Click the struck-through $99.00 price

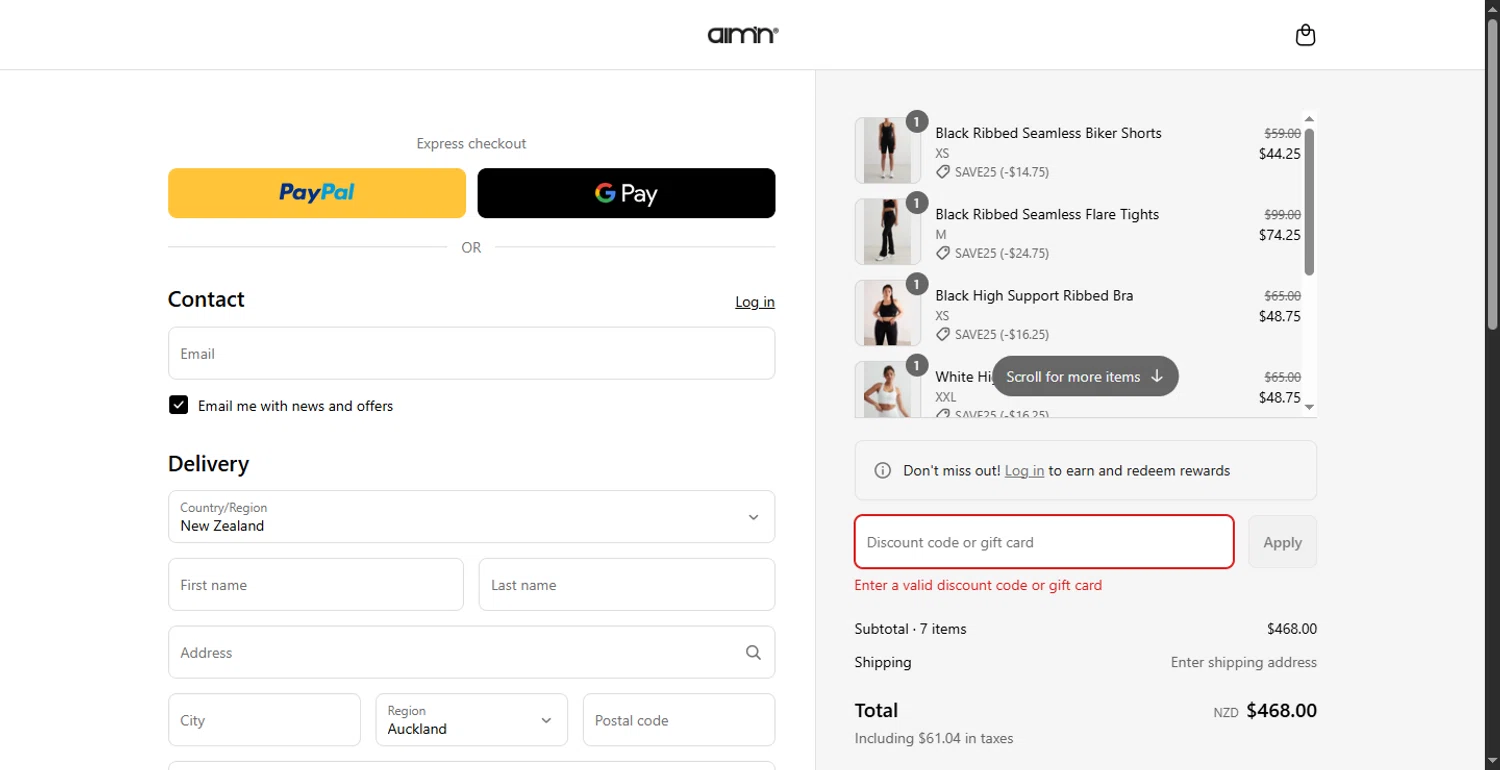tap(1283, 214)
